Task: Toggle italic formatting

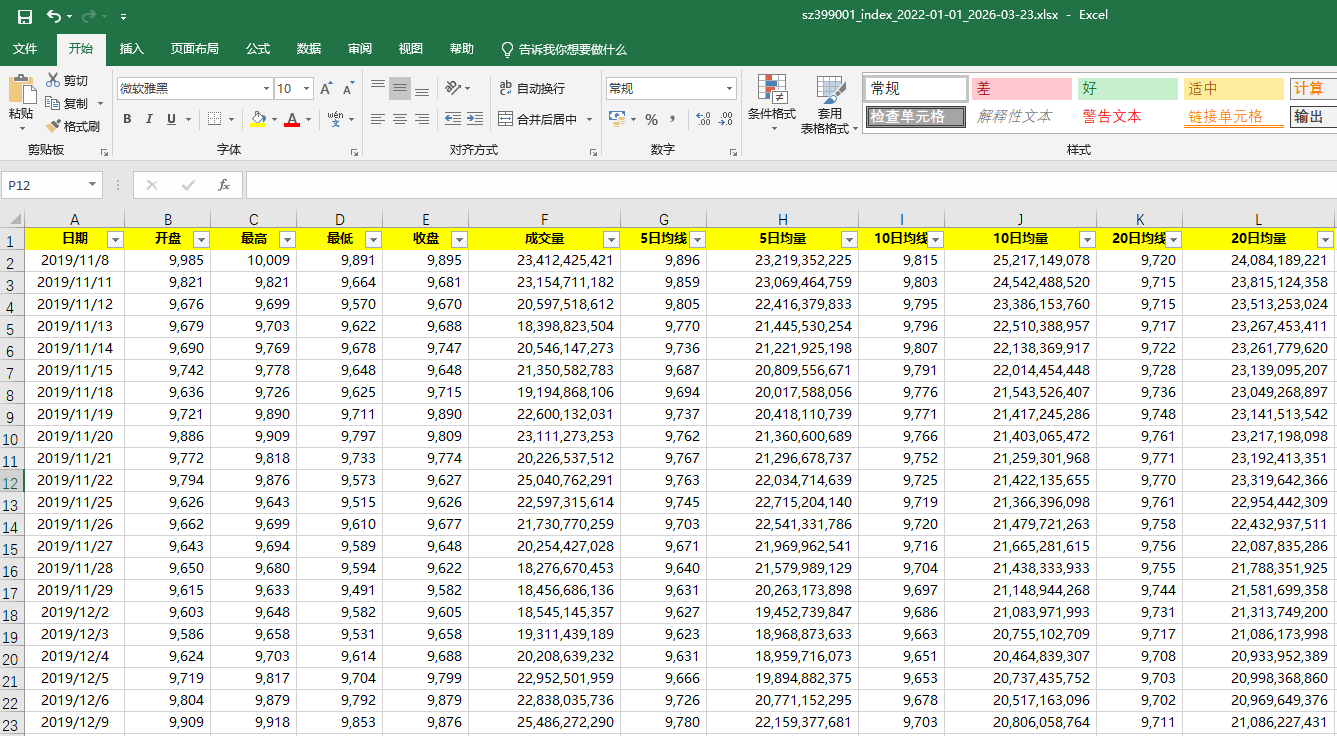Action: click(x=149, y=119)
